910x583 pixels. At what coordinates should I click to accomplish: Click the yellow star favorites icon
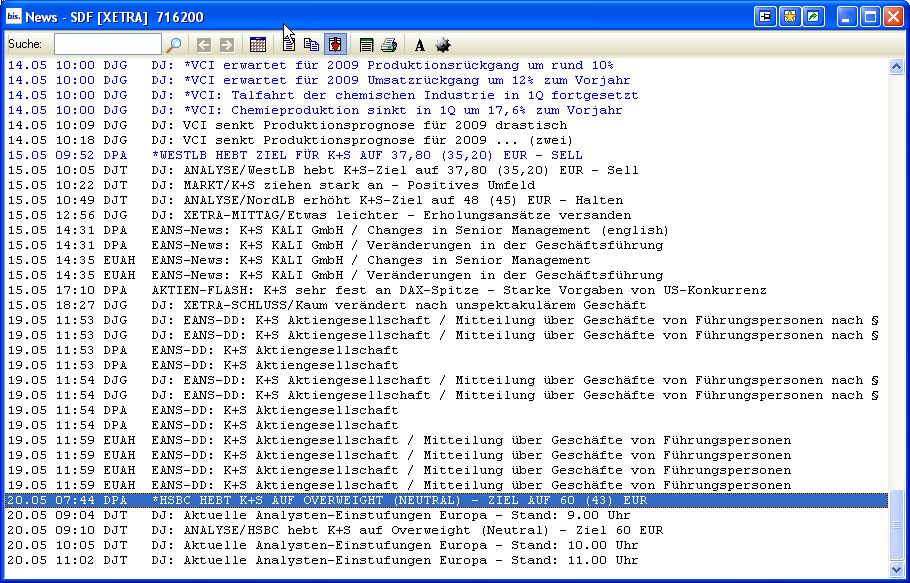tap(789, 17)
